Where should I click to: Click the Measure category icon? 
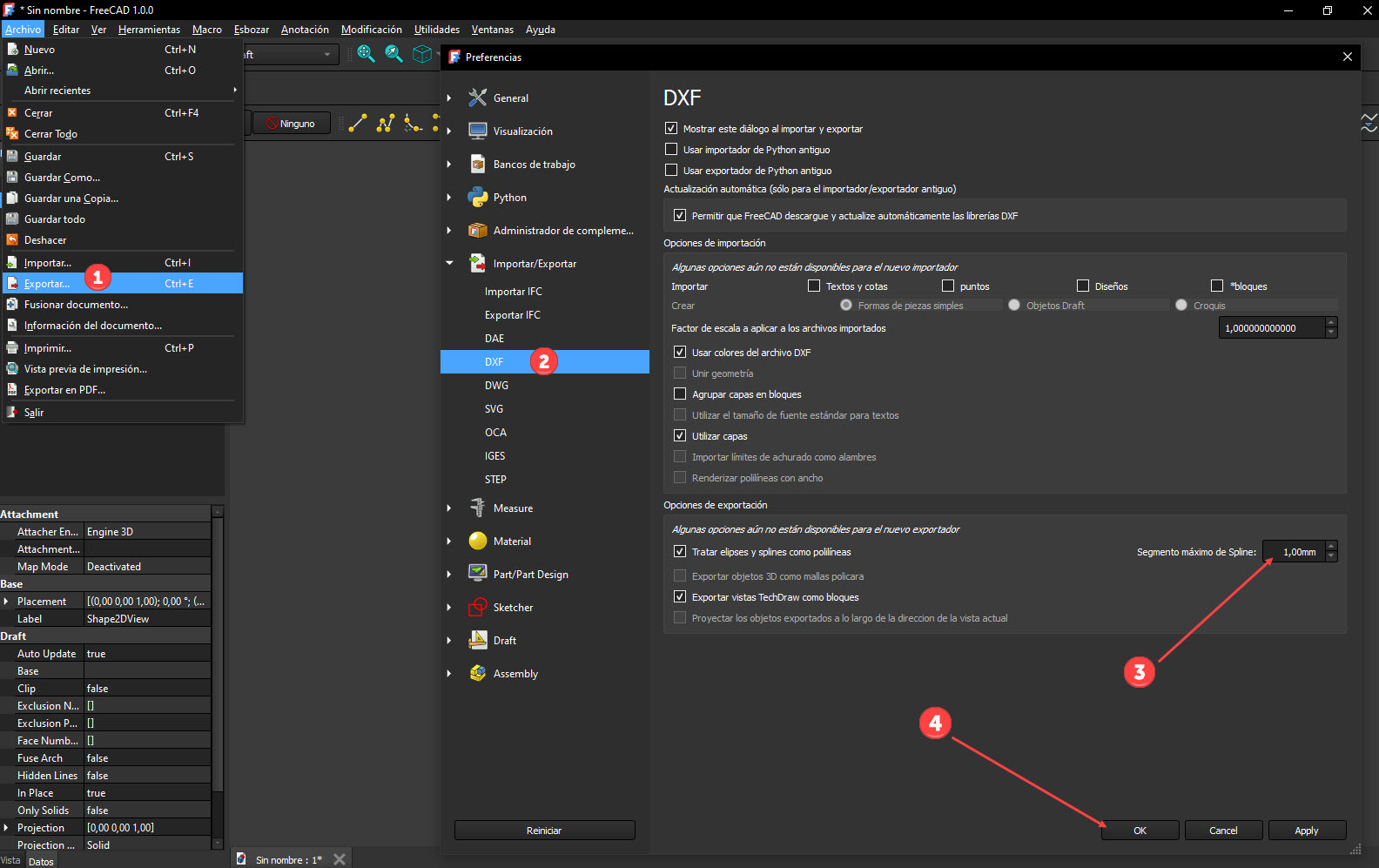coord(478,508)
